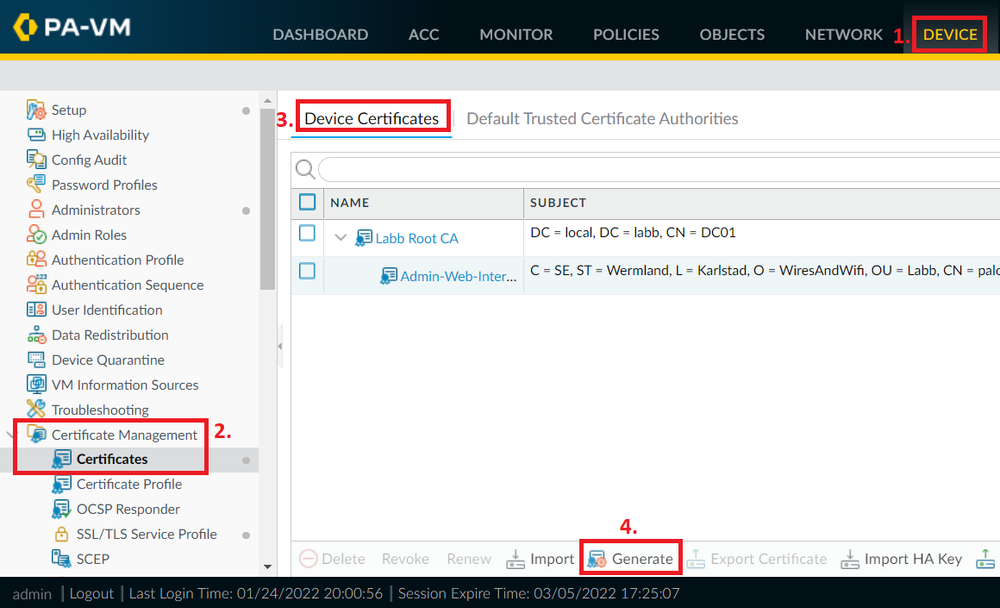Click the Logout link
Image resolution: width=1000 pixels, height=608 pixels.
pyautogui.click(x=92, y=592)
